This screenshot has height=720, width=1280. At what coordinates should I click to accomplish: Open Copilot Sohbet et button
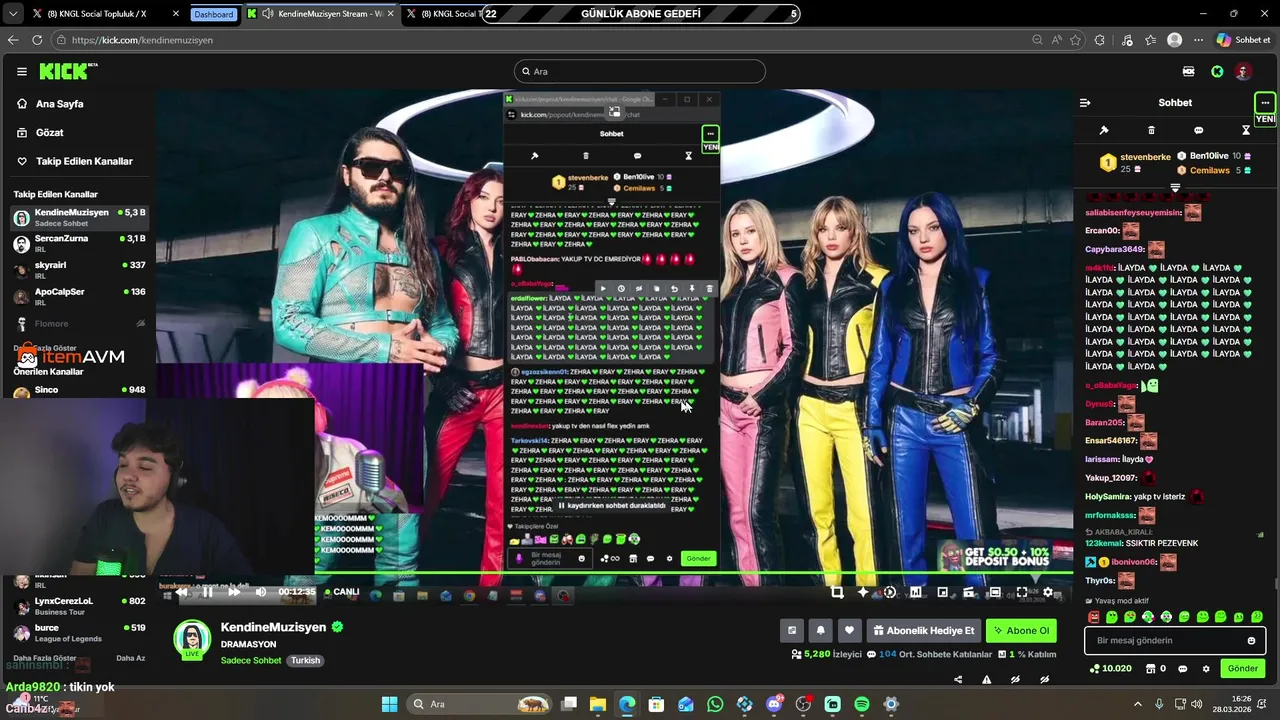pyautogui.click(x=1243, y=40)
